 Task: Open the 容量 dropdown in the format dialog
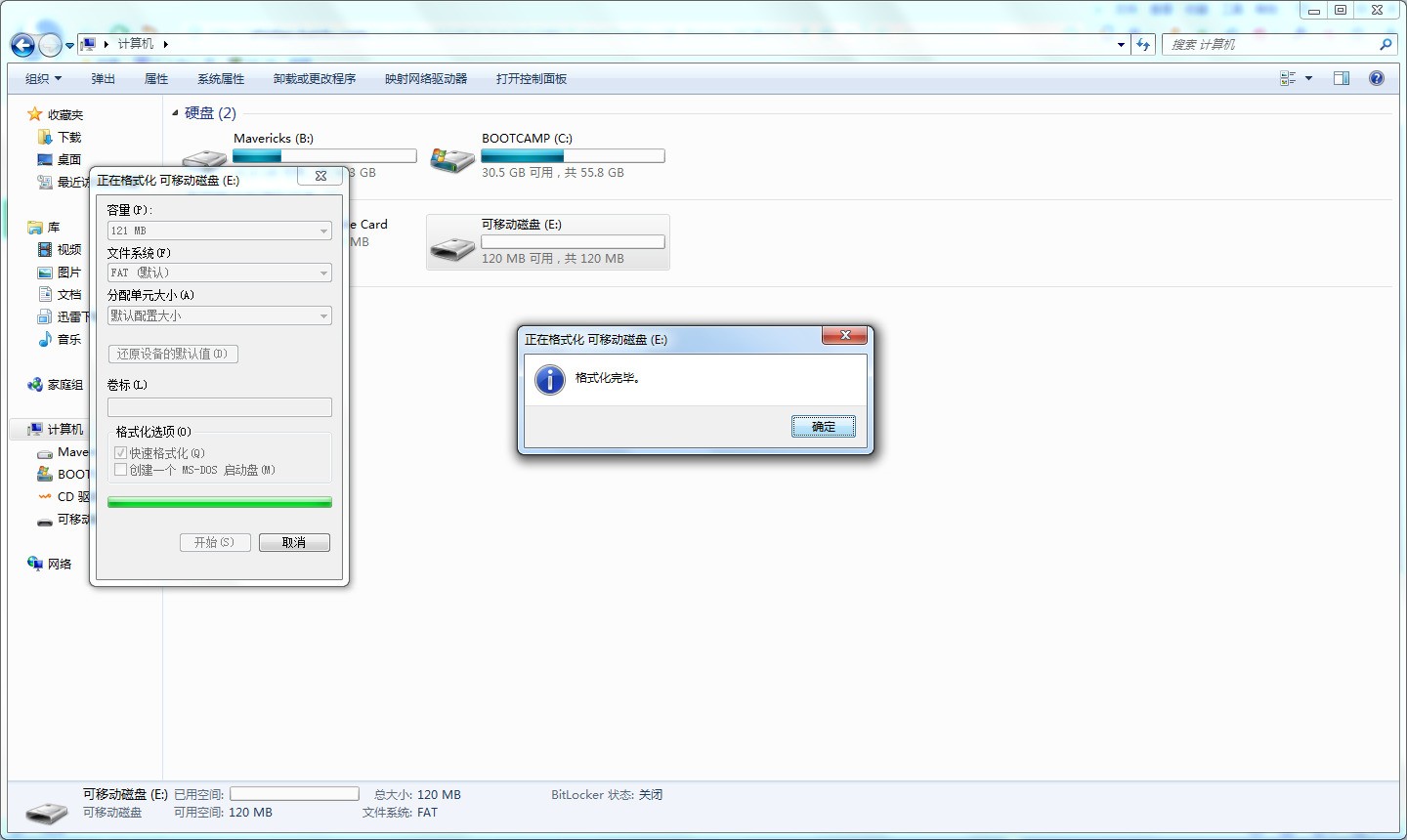click(220, 231)
